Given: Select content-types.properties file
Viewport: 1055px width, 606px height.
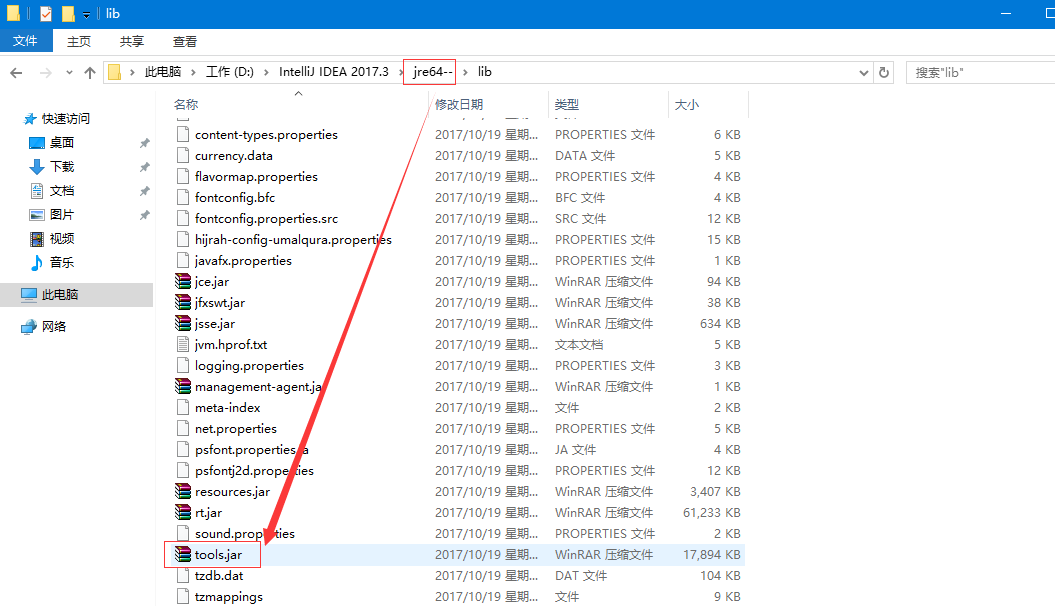Looking at the screenshot, I should (x=266, y=135).
